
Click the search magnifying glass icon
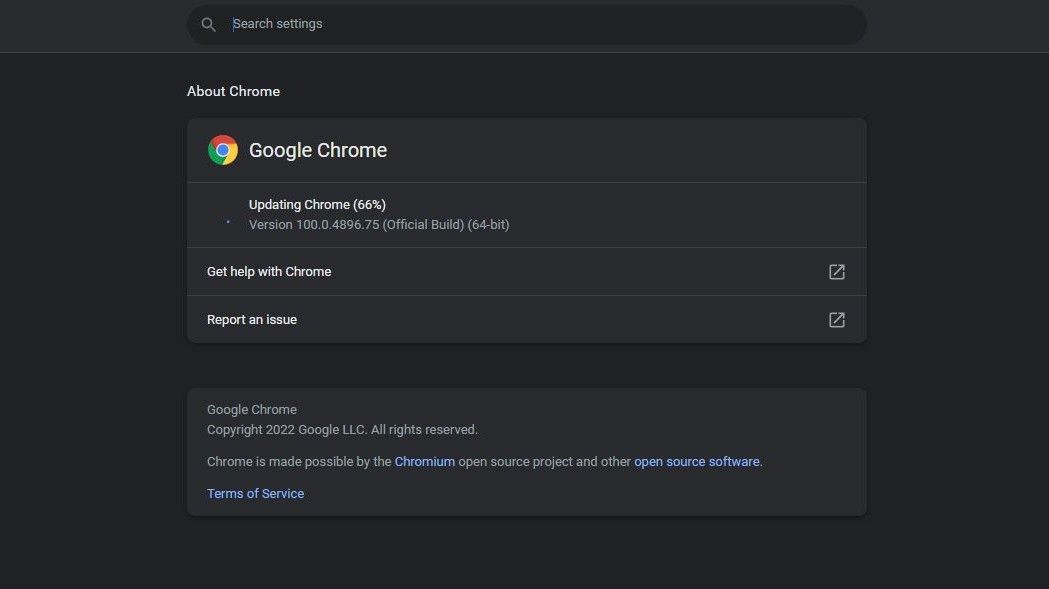point(208,23)
